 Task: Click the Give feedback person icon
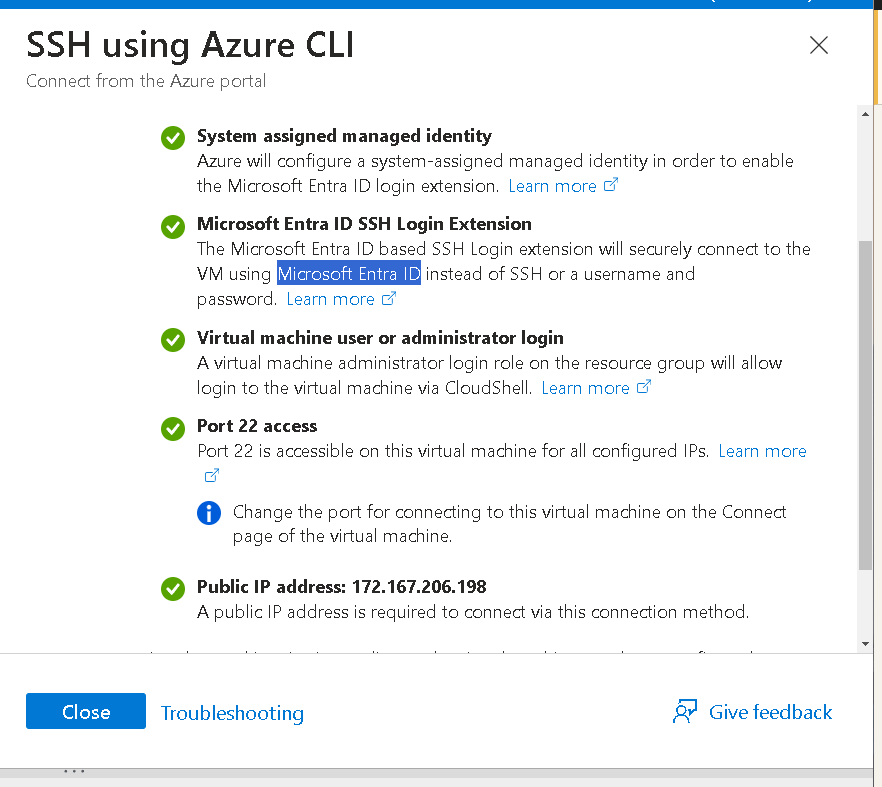[x=685, y=712]
